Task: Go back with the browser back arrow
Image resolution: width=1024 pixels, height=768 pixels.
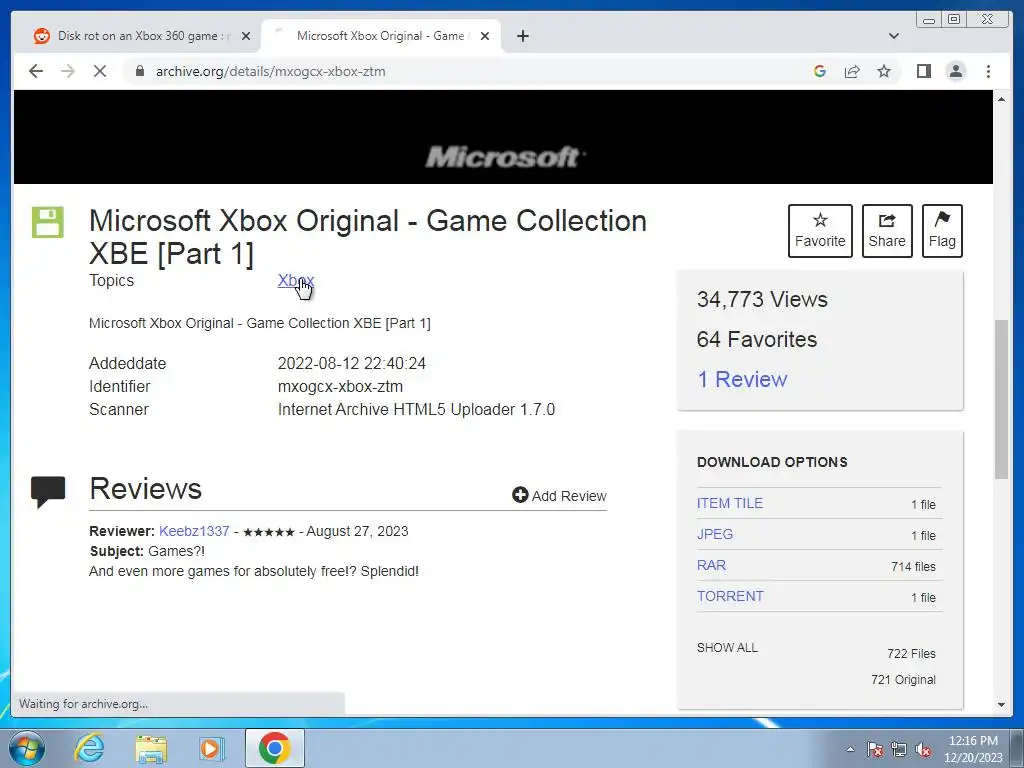Action: (36, 71)
